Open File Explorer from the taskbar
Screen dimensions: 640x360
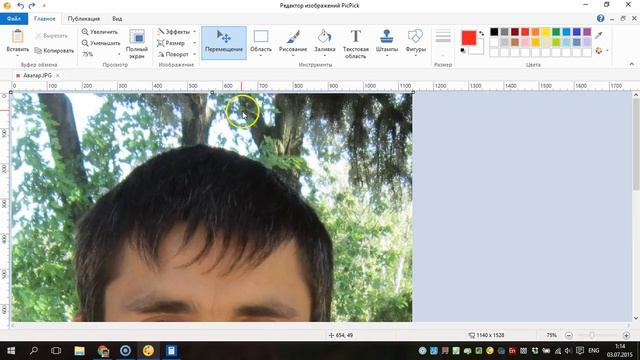click(x=79, y=351)
